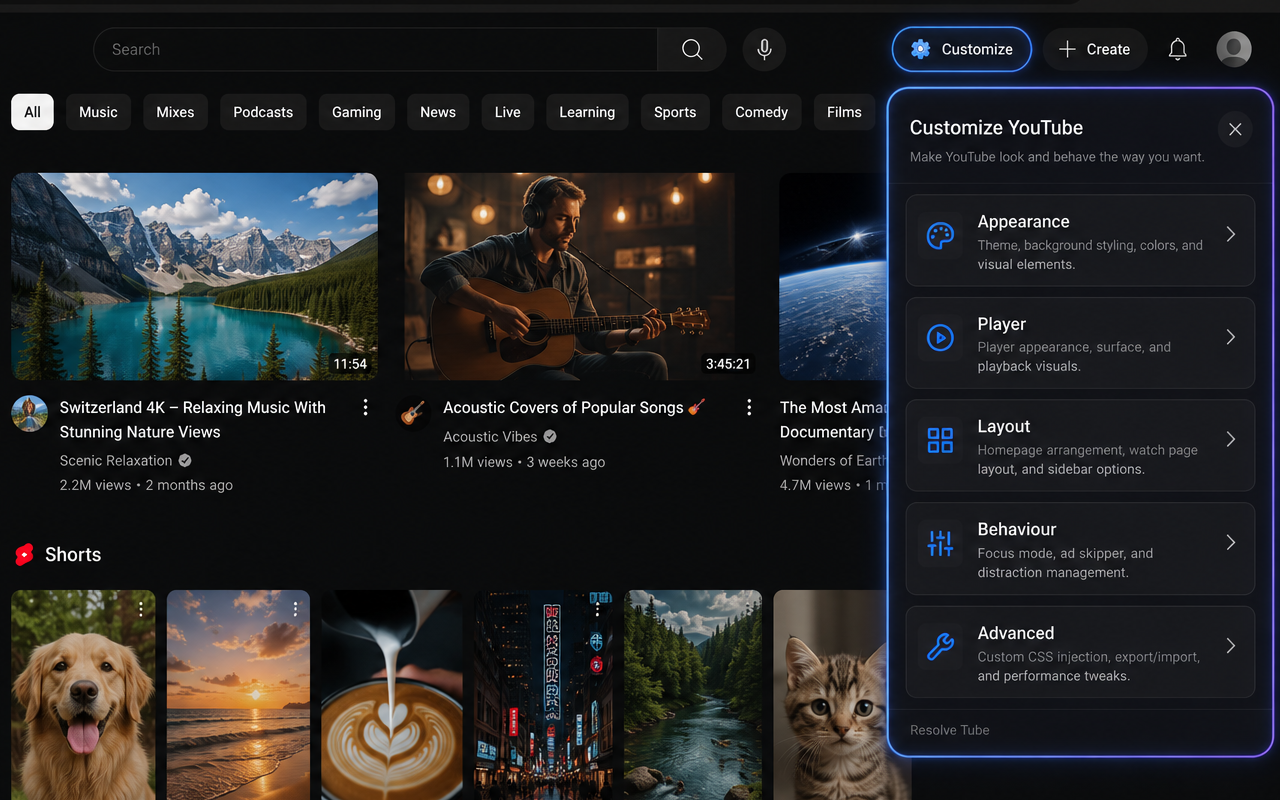Select the Podcasts filter chip
Image resolution: width=1280 pixels, height=800 pixels.
click(x=263, y=112)
